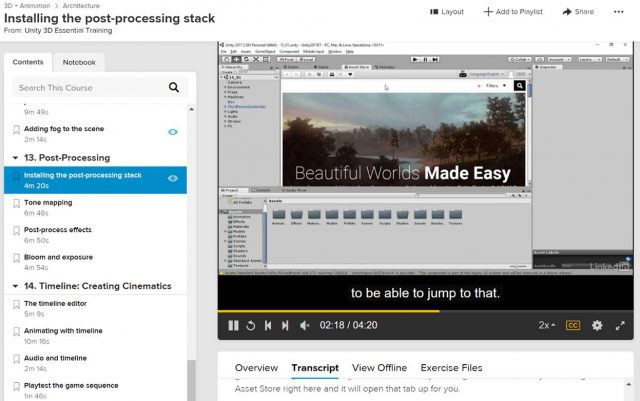The image size is (640, 401).
Task: Open Unity 3D Essential Training course link
Action: coord(68,30)
